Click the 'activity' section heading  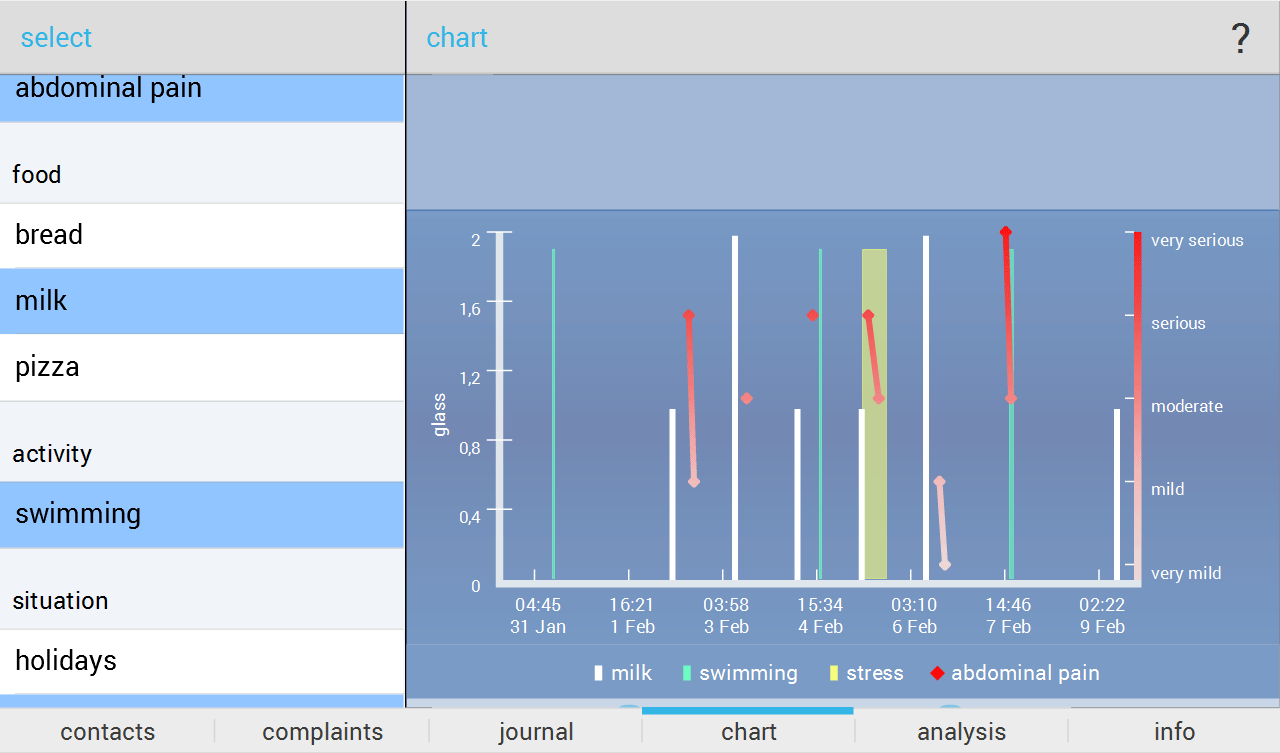coord(52,454)
